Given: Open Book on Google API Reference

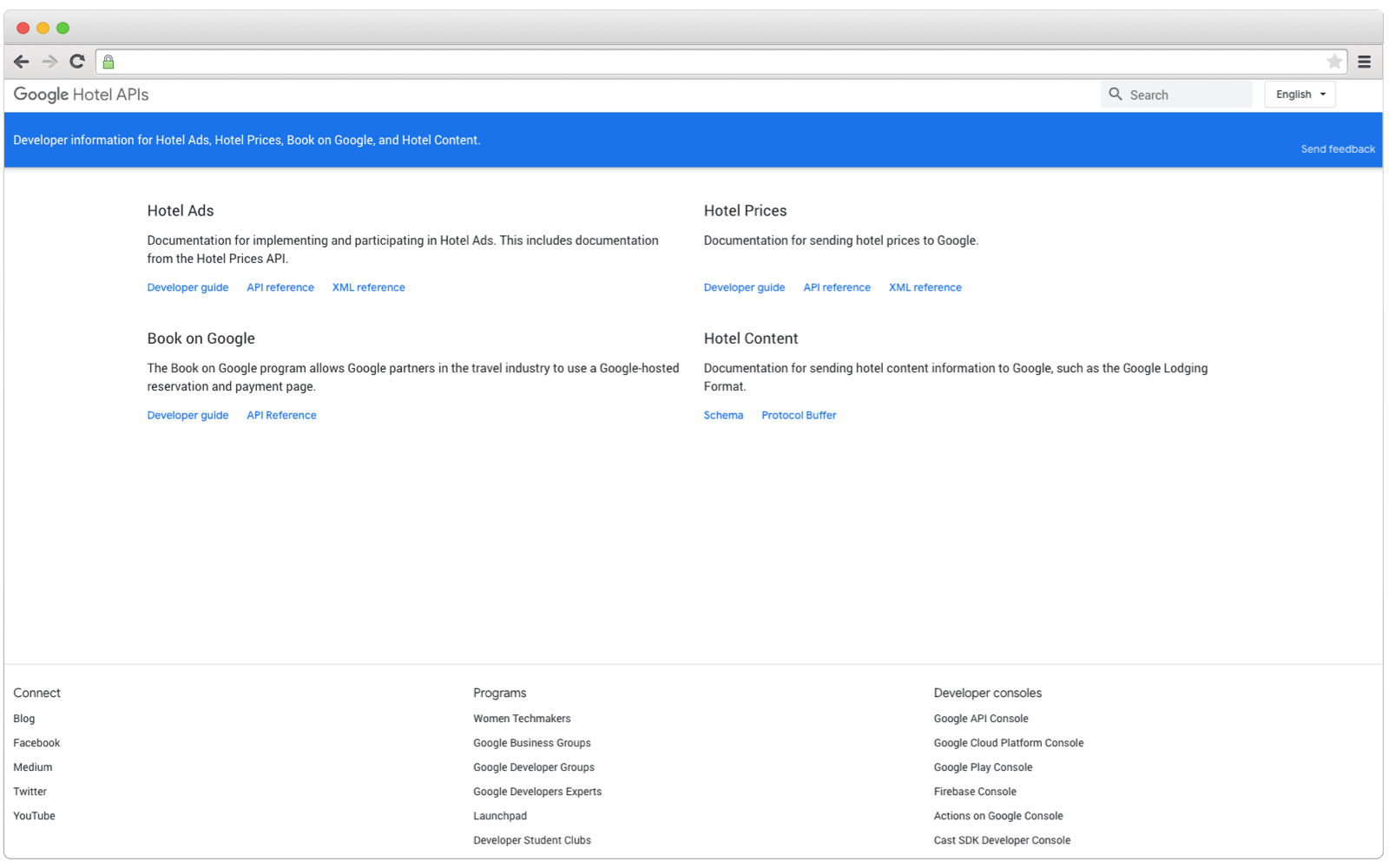Looking at the screenshot, I should pyautogui.click(x=281, y=415).
